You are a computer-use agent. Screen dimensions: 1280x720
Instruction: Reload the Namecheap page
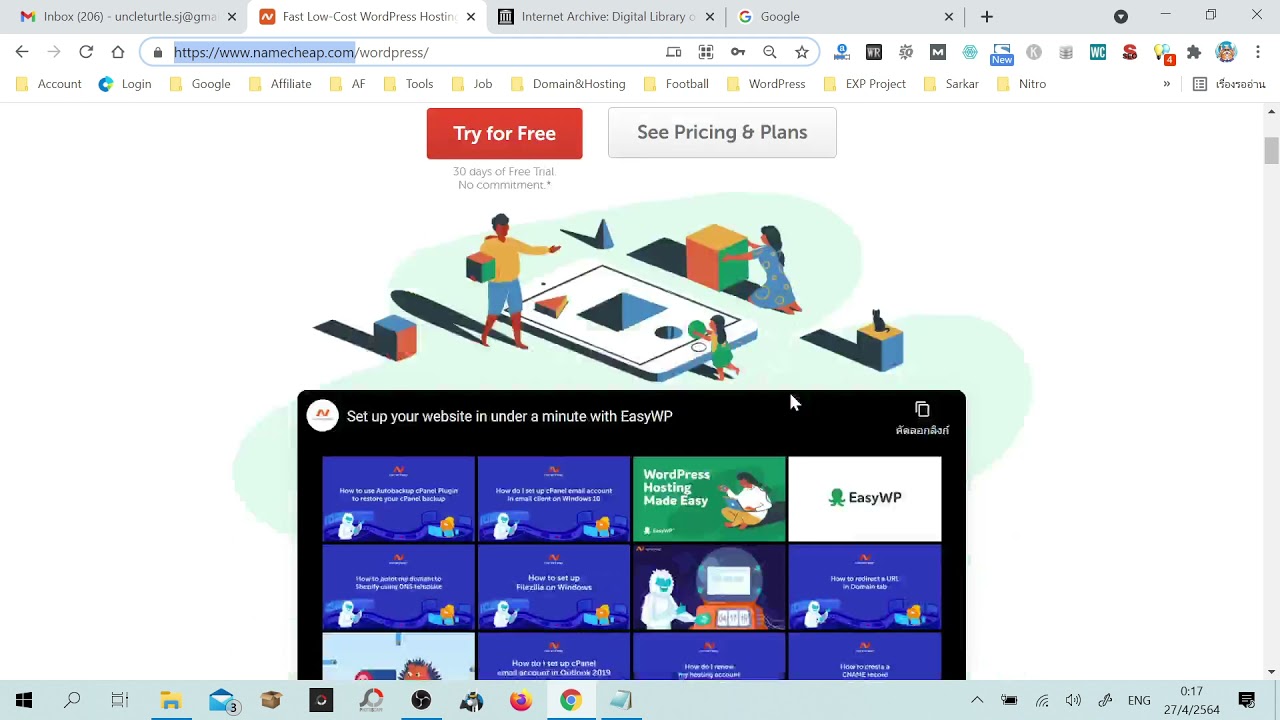point(86,52)
